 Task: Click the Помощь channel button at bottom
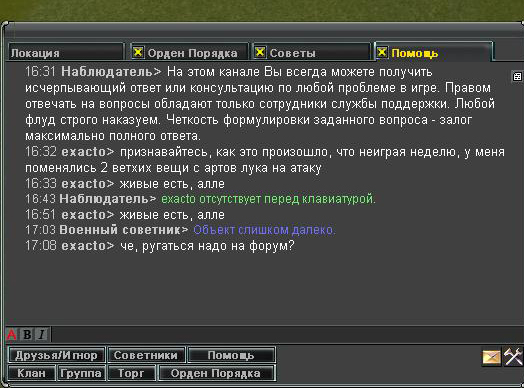(231, 355)
